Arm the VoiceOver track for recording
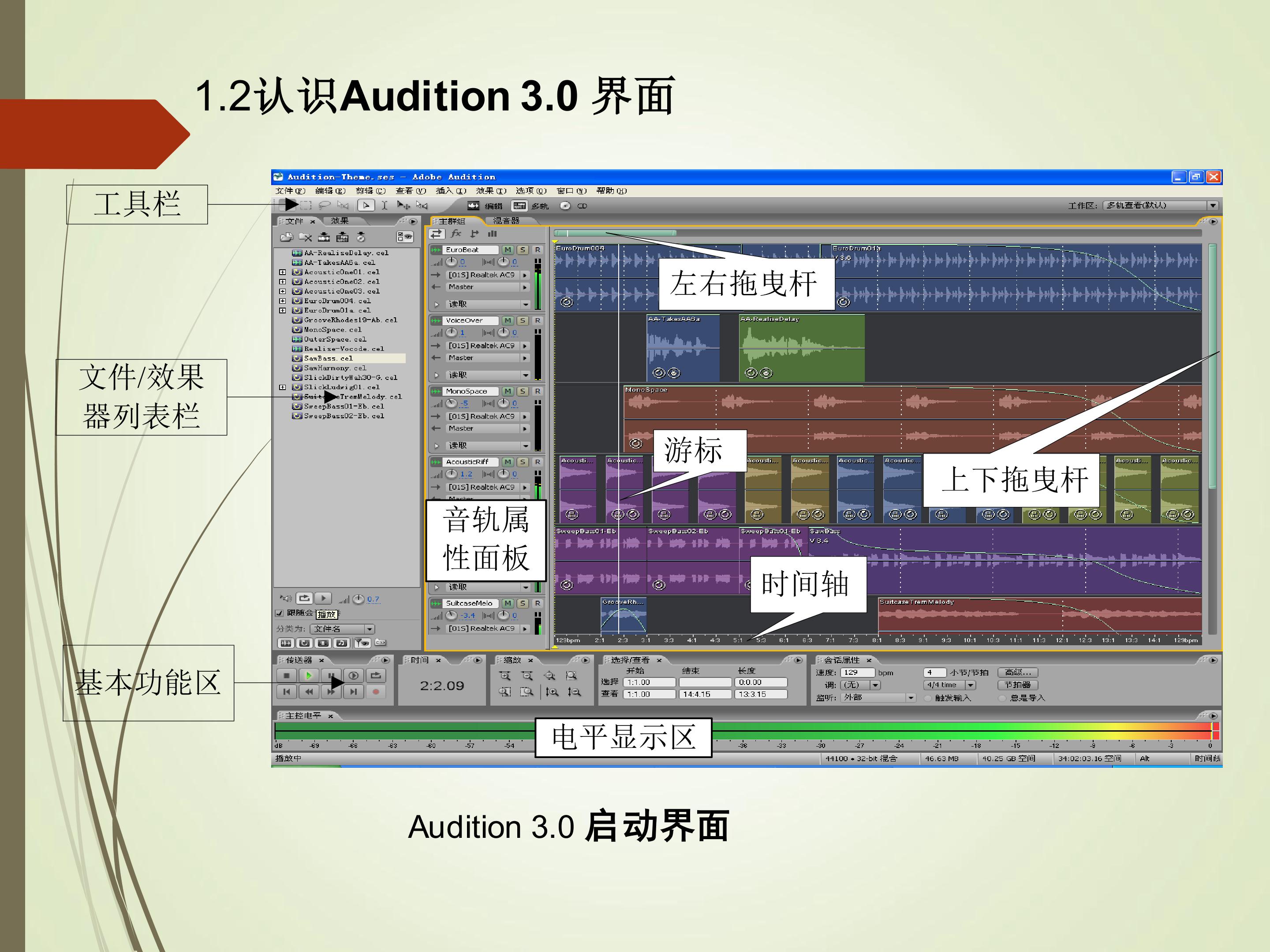The width and height of the screenshot is (1270, 952). [x=538, y=320]
